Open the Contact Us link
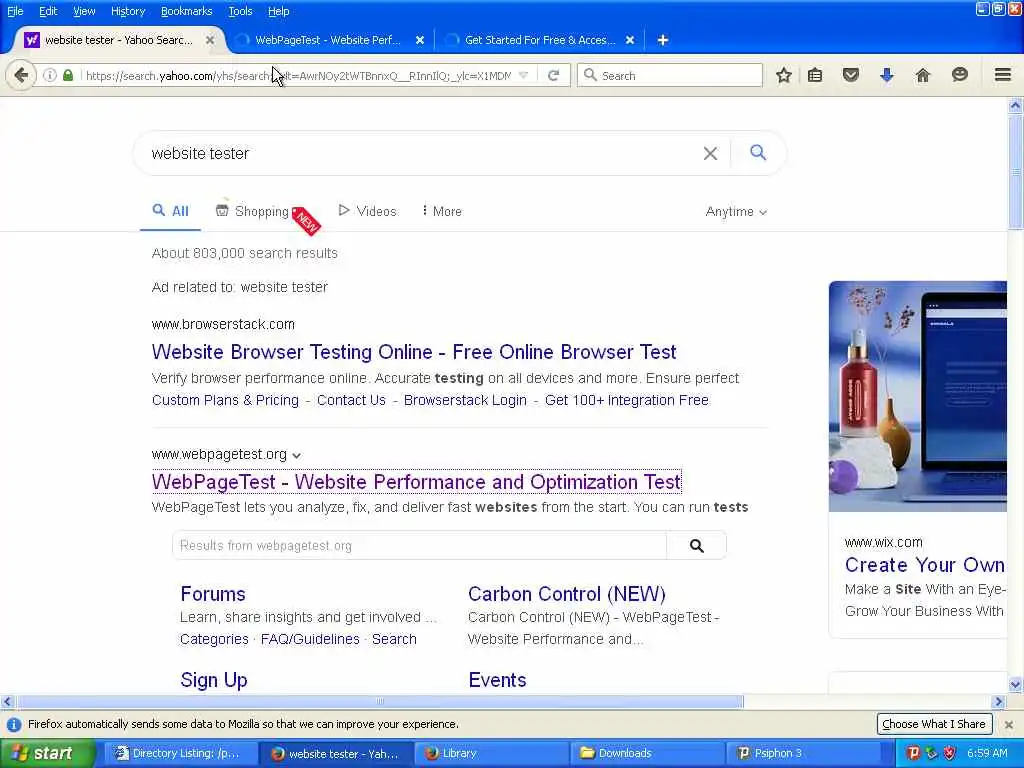 (x=351, y=400)
